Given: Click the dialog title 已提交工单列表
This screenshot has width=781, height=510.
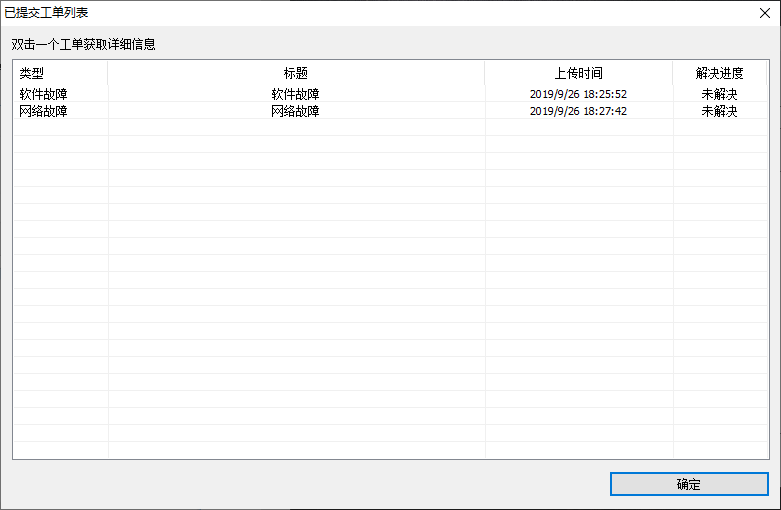Looking at the screenshot, I should tap(46, 12).
